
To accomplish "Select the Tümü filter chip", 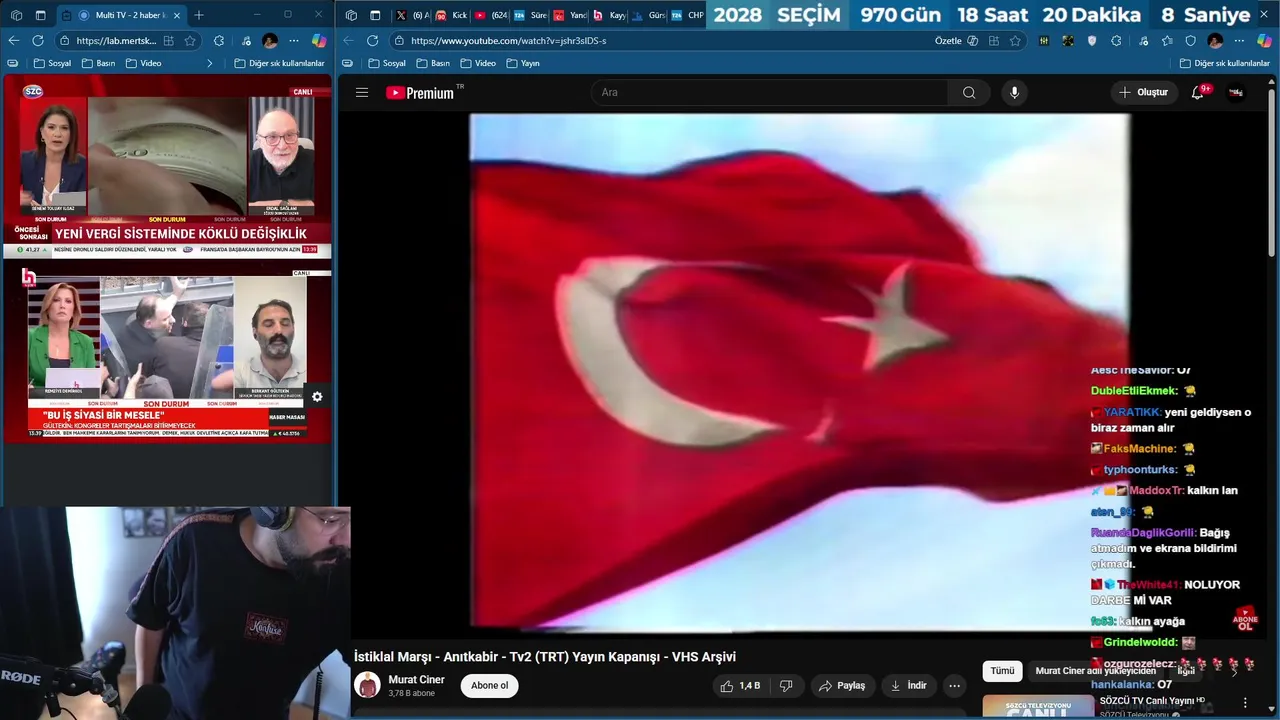I will pos(1002,671).
